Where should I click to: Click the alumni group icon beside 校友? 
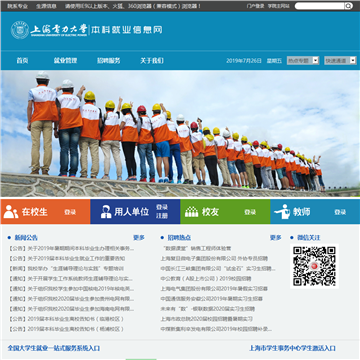coord(191,212)
